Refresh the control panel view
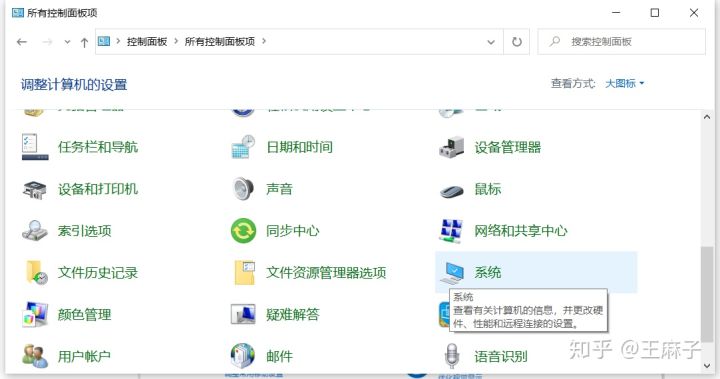The height and width of the screenshot is (379, 720). [x=517, y=42]
